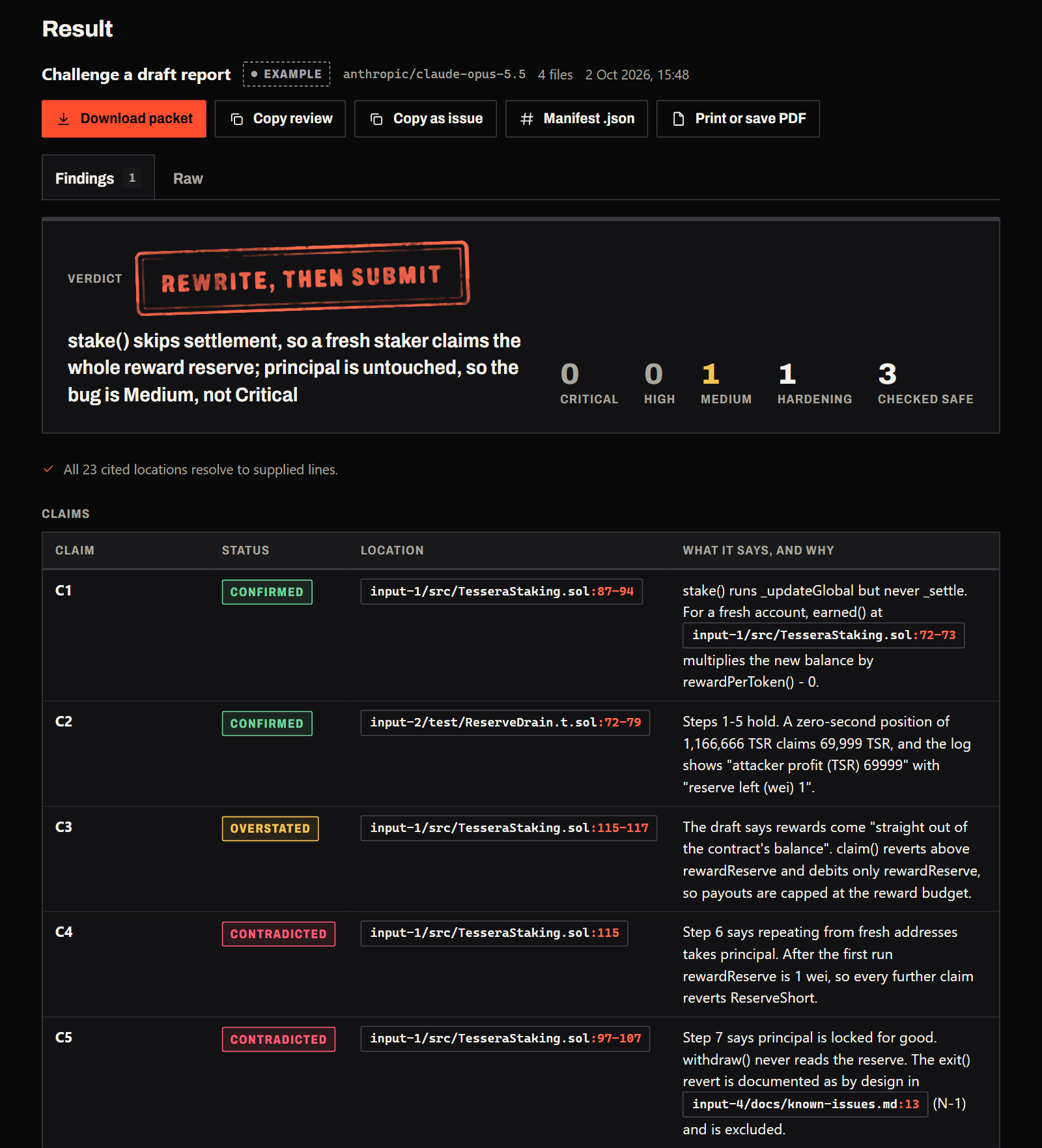Click the copy icon beside Copy as issue
1042x1148 pixels.
(x=376, y=119)
